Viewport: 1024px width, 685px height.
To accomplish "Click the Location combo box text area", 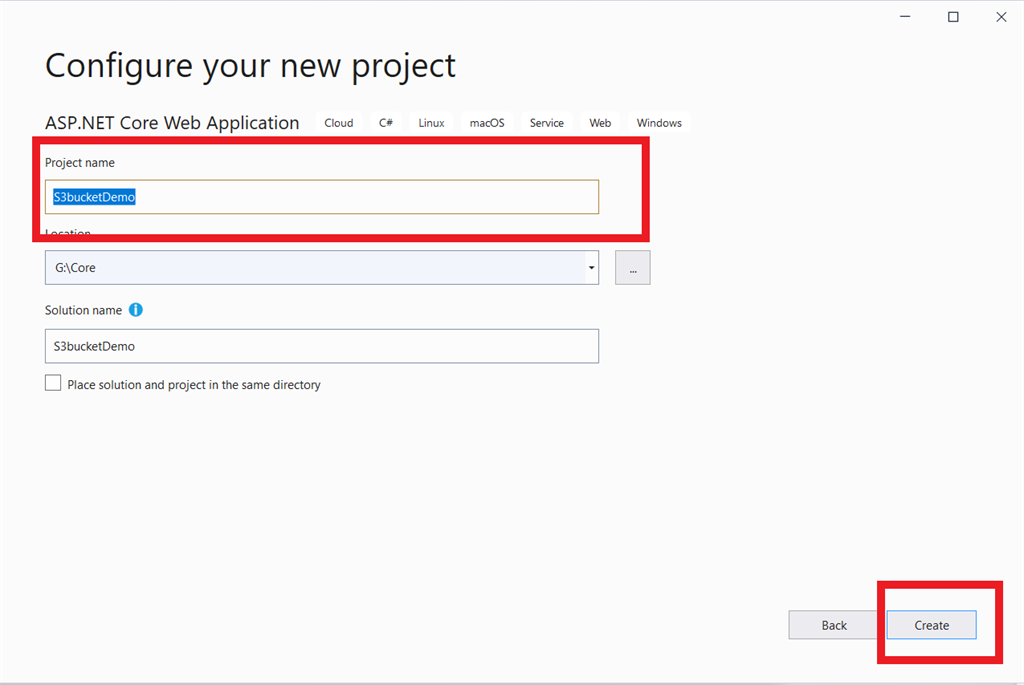I will click(300, 267).
